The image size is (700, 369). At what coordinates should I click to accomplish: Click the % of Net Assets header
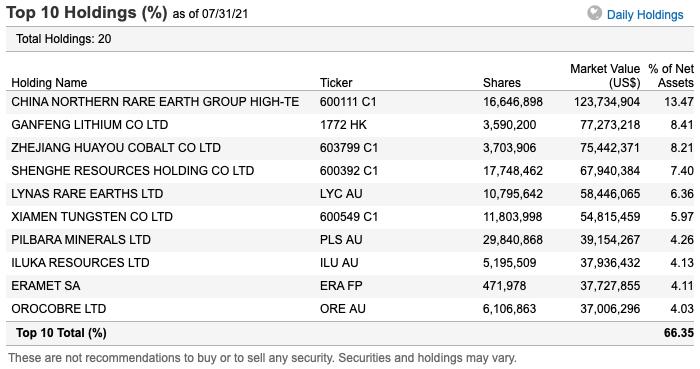pyautogui.click(x=671, y=76)
